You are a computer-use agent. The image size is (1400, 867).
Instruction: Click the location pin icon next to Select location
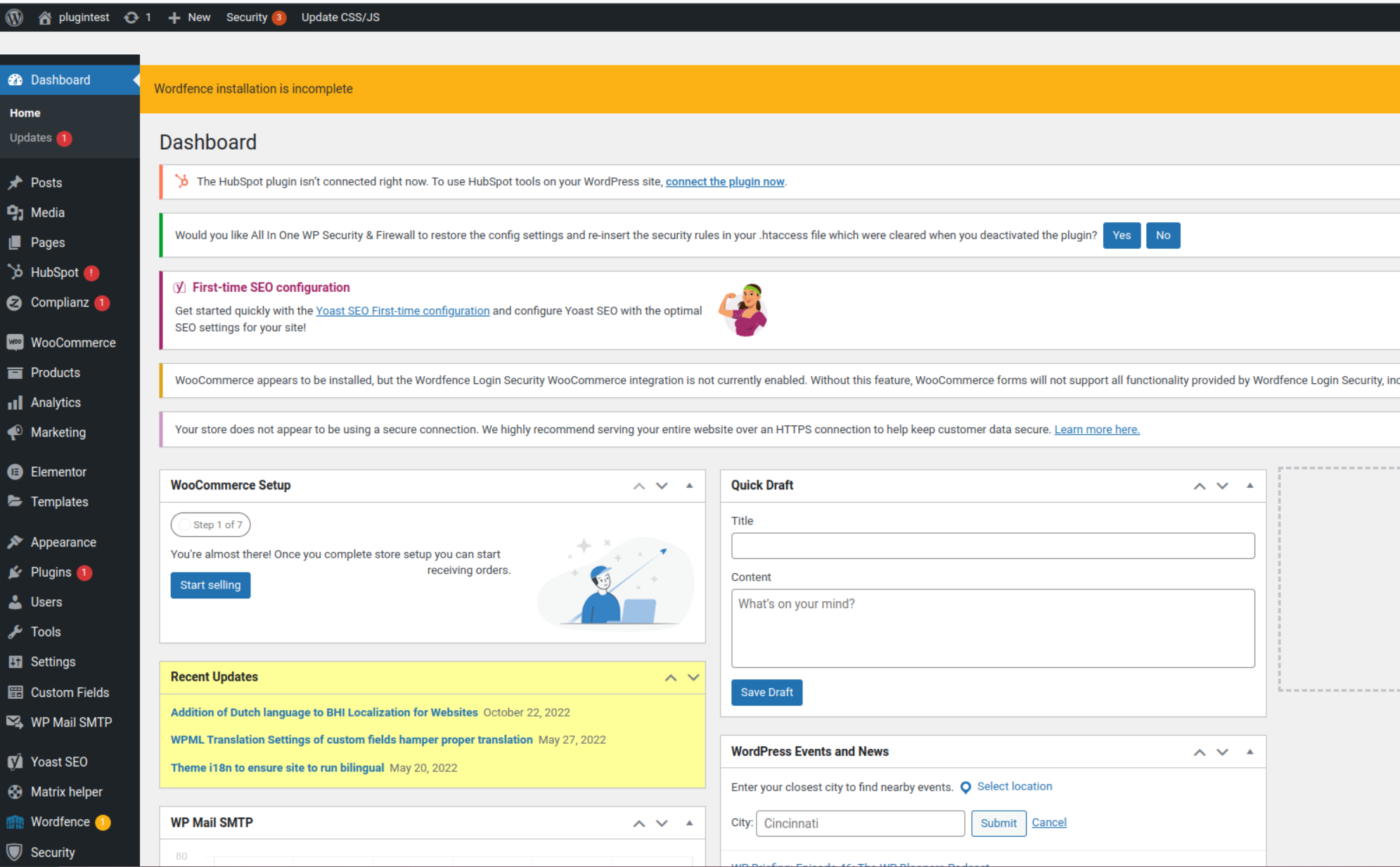(x=965, y=788)
